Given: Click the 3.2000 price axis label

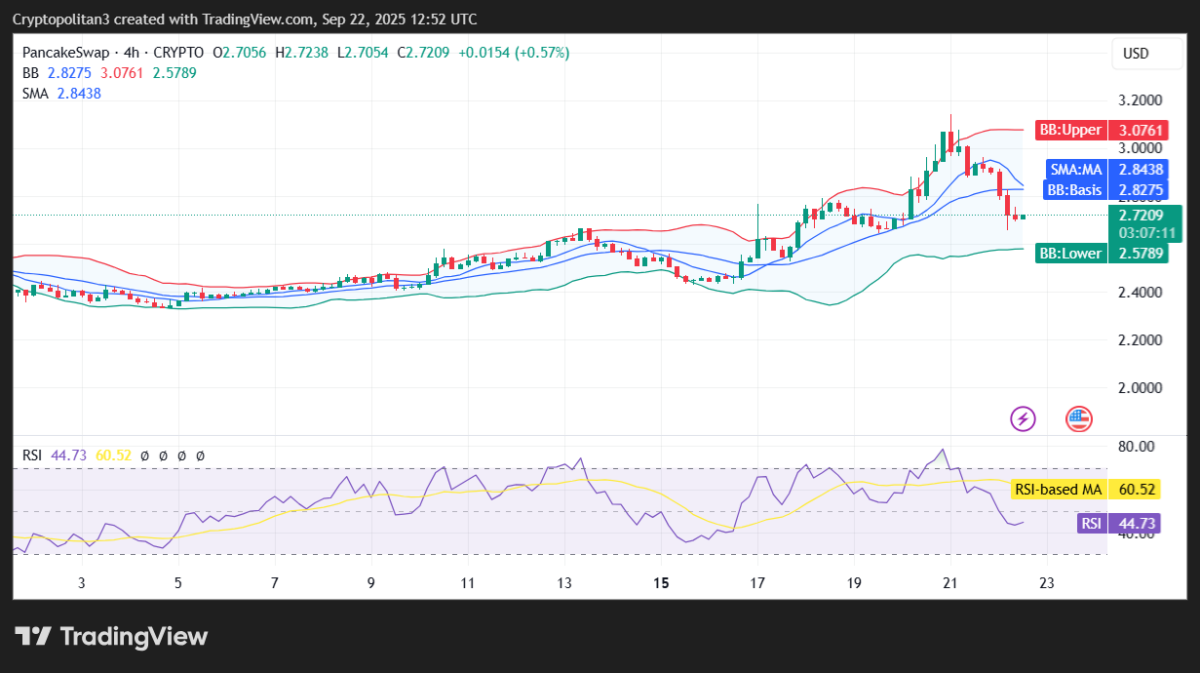Looking at the screenshot, I should [1139, 101].
